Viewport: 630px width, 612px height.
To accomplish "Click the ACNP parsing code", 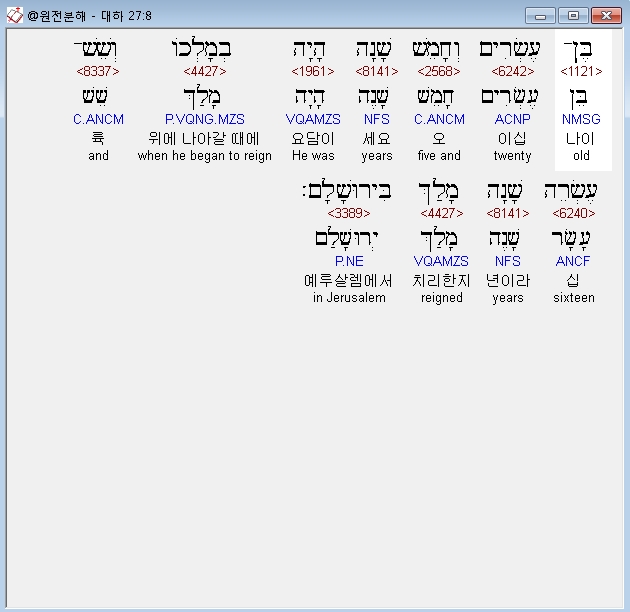I will tap(513, 119).
